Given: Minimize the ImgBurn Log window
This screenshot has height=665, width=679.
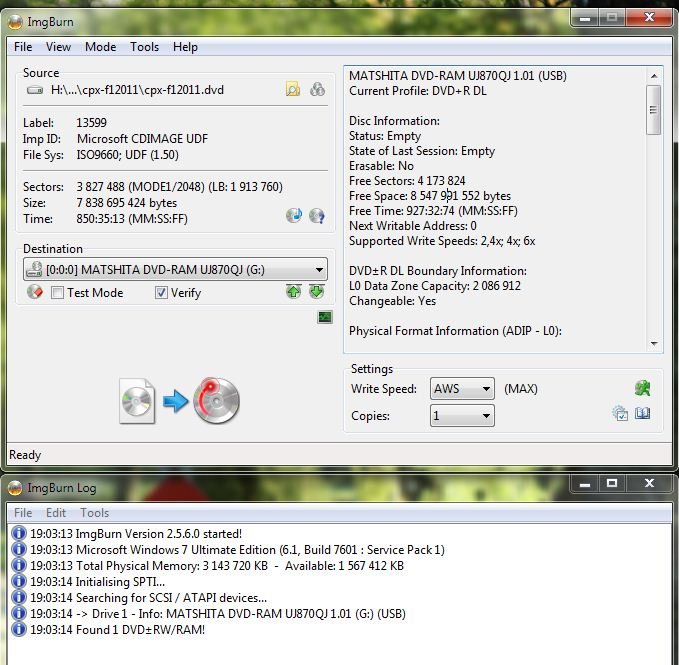Looking at the screenshot, I should (585, 483).
